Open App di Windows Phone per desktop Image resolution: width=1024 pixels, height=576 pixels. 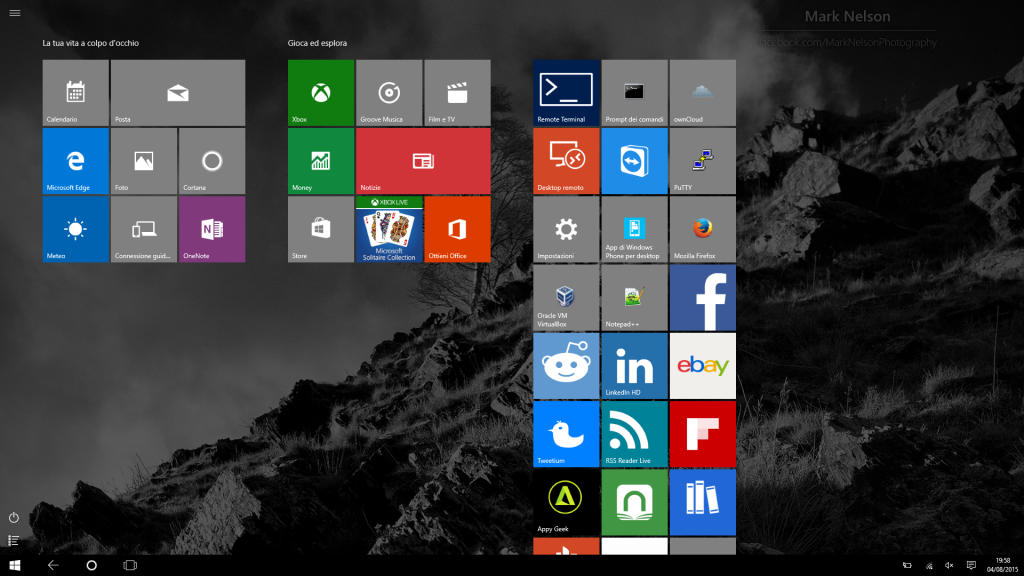pos(634,229)
